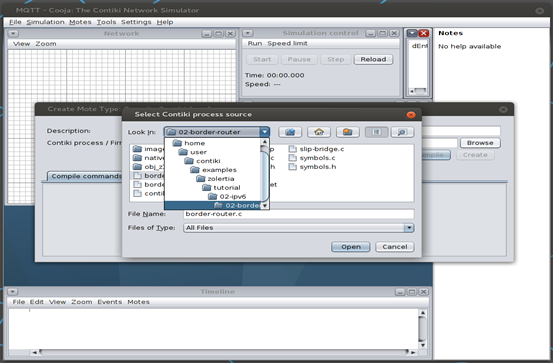
Task: Open the Help menu
Action: click(x=165, y=22)
